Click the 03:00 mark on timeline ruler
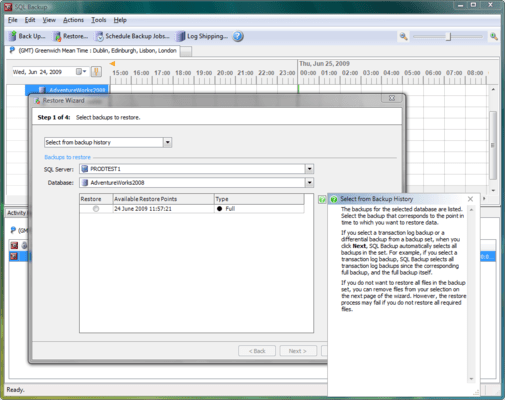 tap(371, 73)
